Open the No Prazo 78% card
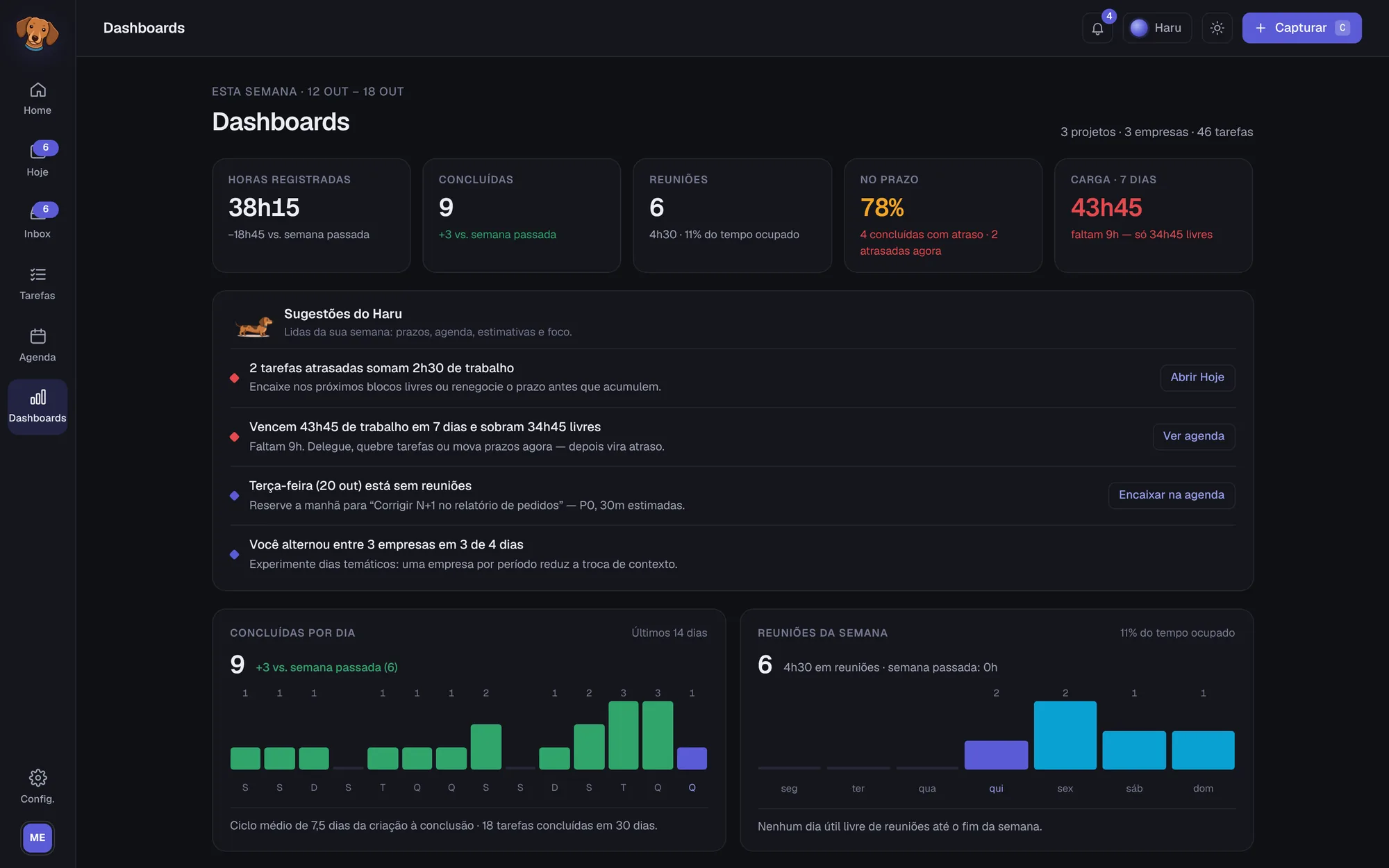Screen dimensions: 1389x868 click(x=943, y=215)
